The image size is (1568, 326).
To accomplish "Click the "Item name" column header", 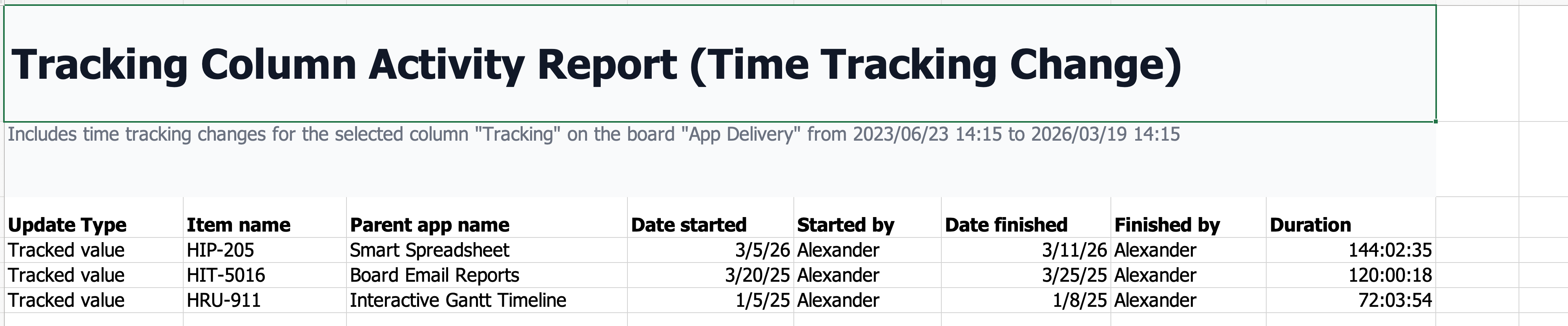I will pyautogui.click(x=239, y=225).
